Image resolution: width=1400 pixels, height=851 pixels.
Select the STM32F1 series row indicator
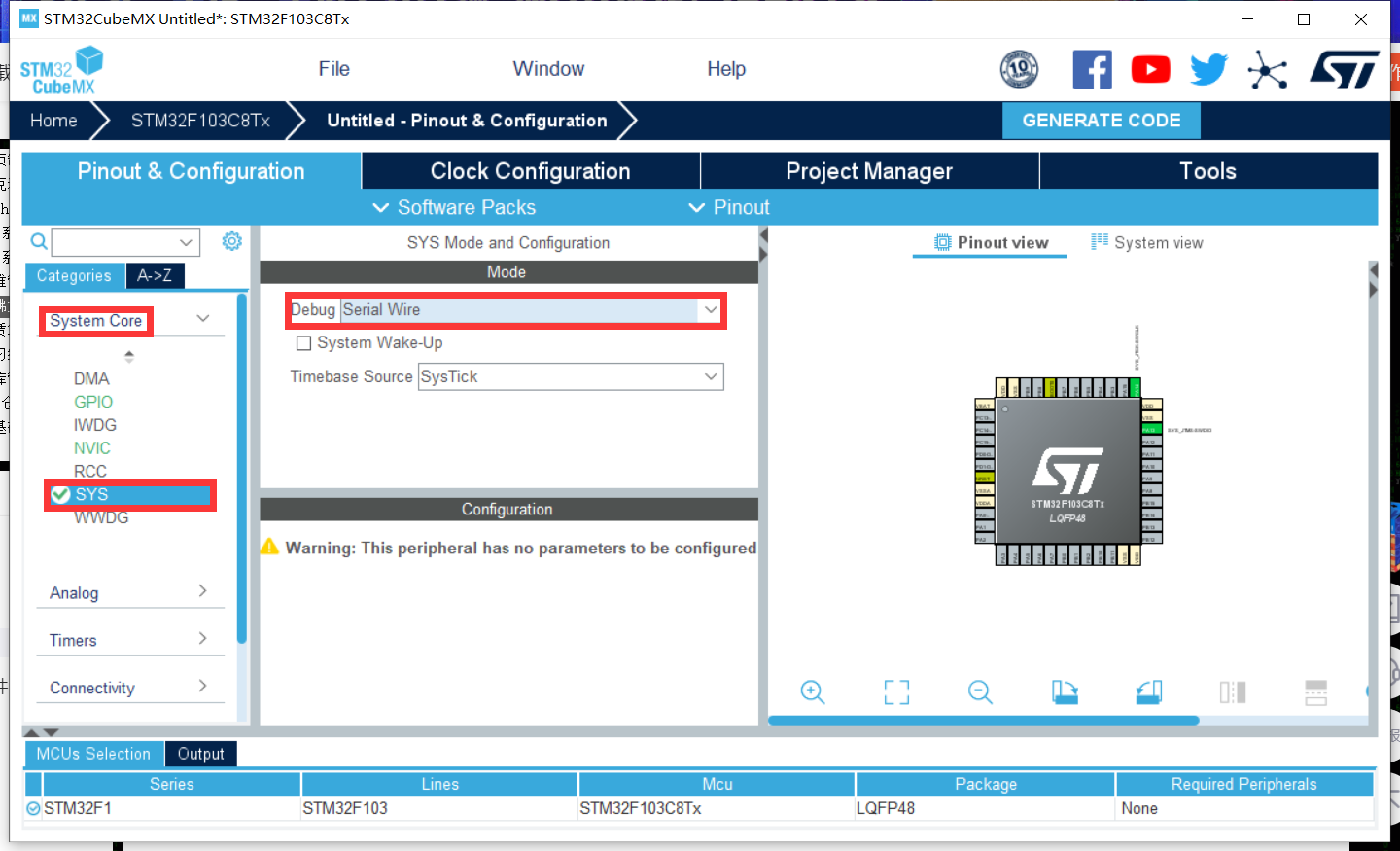[34, 808]
